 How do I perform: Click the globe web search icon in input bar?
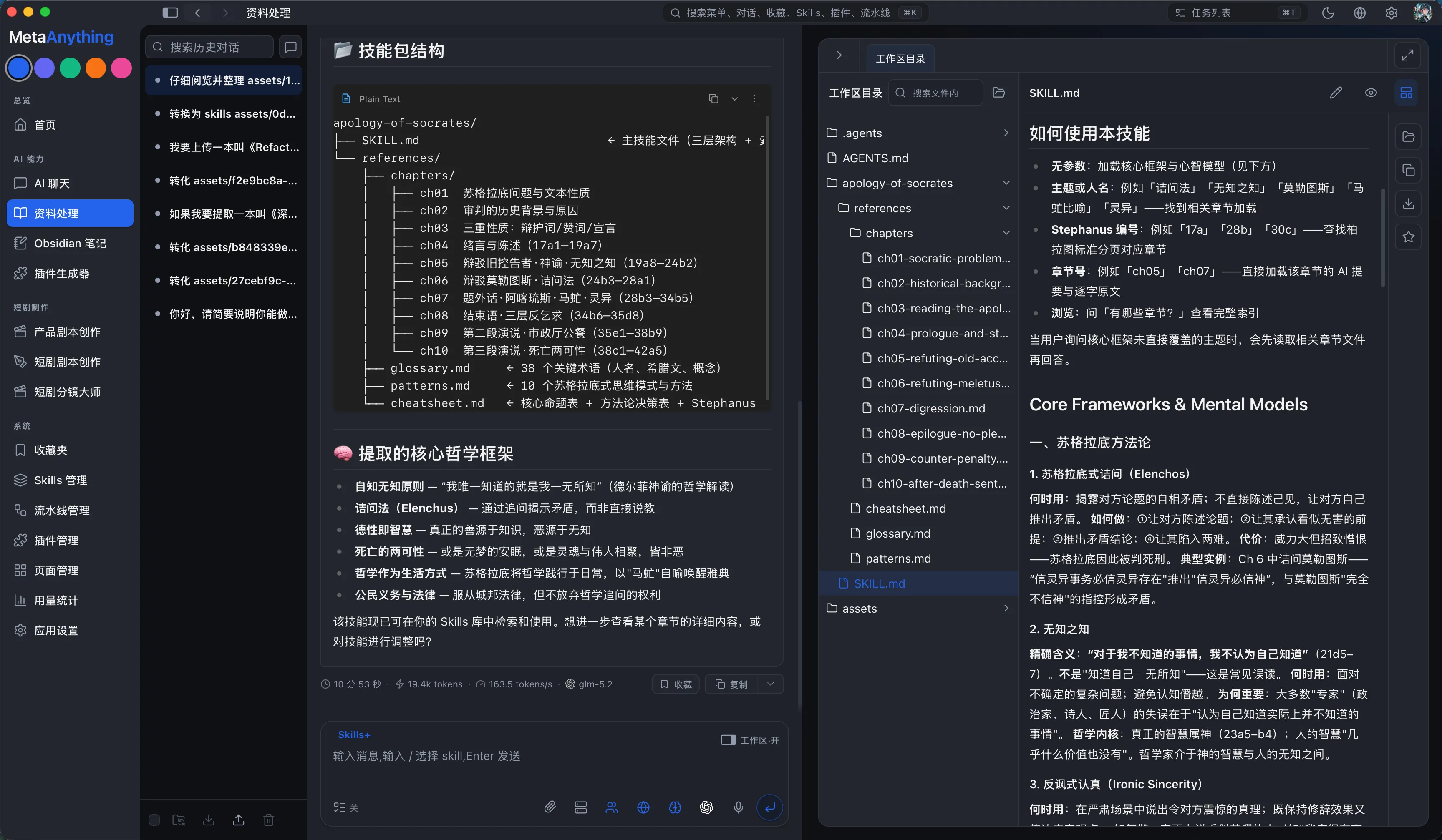[x=643, y=807]
